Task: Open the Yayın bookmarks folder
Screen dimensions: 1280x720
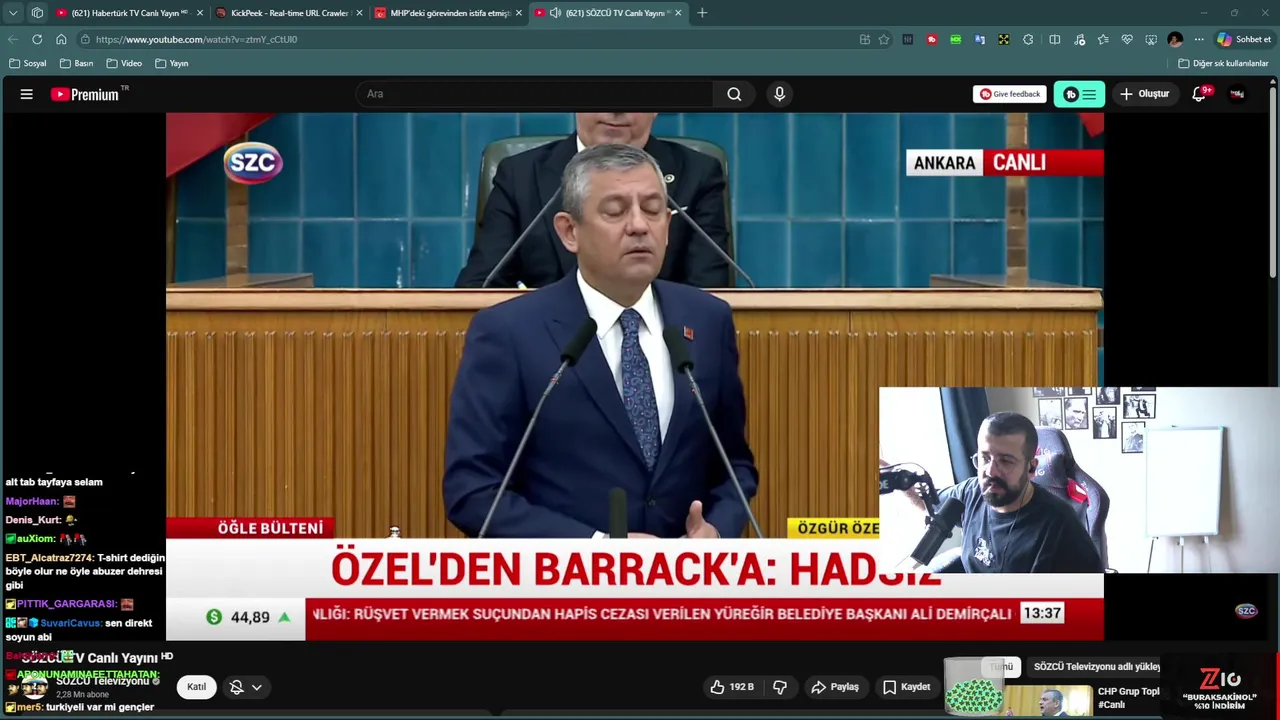Action: 172,63
